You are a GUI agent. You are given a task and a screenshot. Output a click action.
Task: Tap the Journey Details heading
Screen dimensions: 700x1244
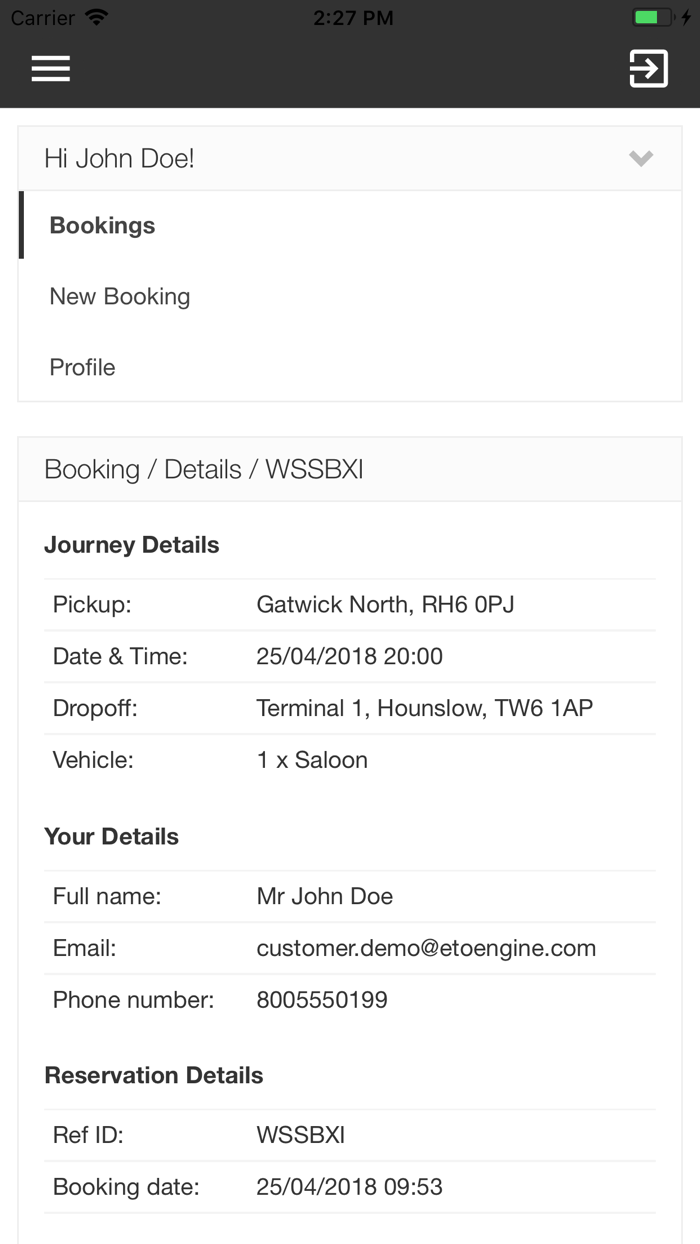click(132, 545)
